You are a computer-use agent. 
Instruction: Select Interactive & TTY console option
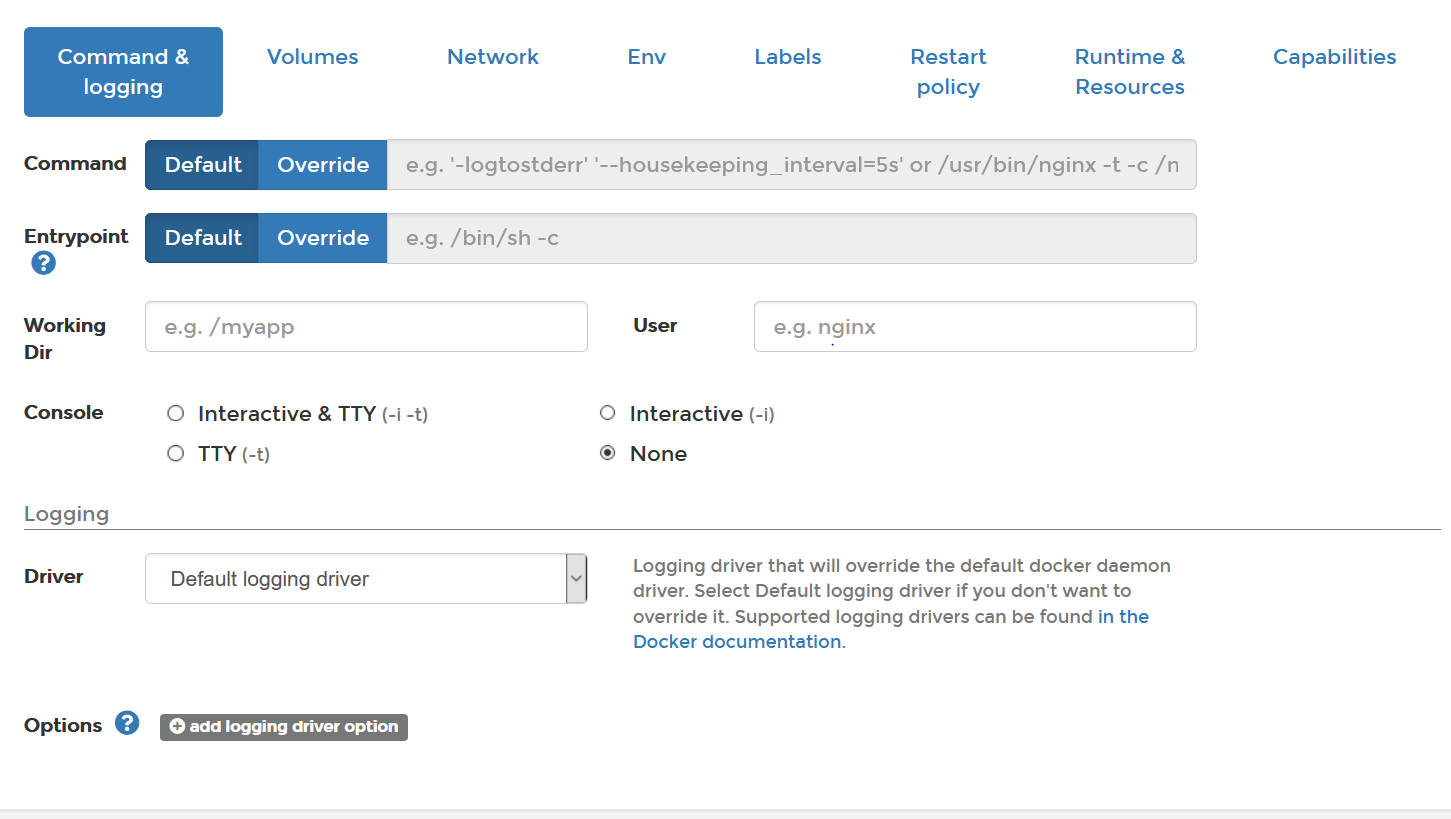pos(176,413)
